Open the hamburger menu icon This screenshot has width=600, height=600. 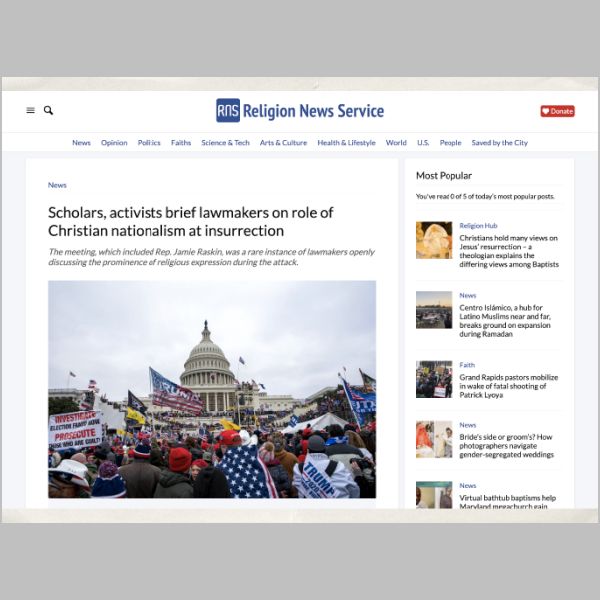click(x=31, y=110)
